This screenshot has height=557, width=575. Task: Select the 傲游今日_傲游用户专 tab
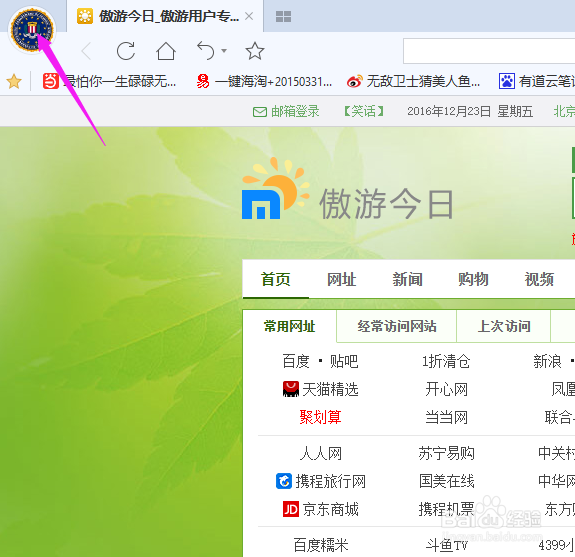(165, 16)
